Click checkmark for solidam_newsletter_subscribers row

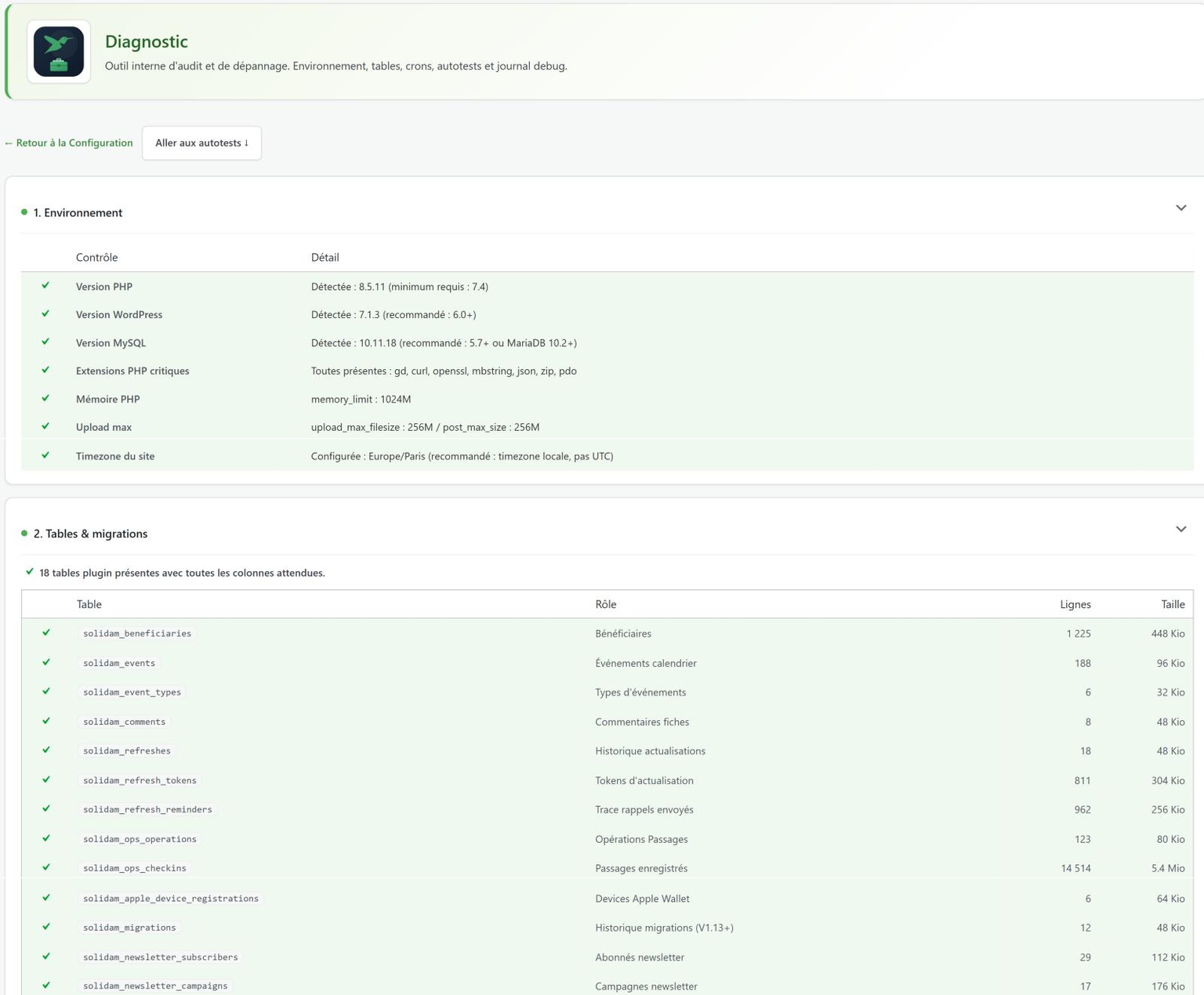(x=46, y=957)
